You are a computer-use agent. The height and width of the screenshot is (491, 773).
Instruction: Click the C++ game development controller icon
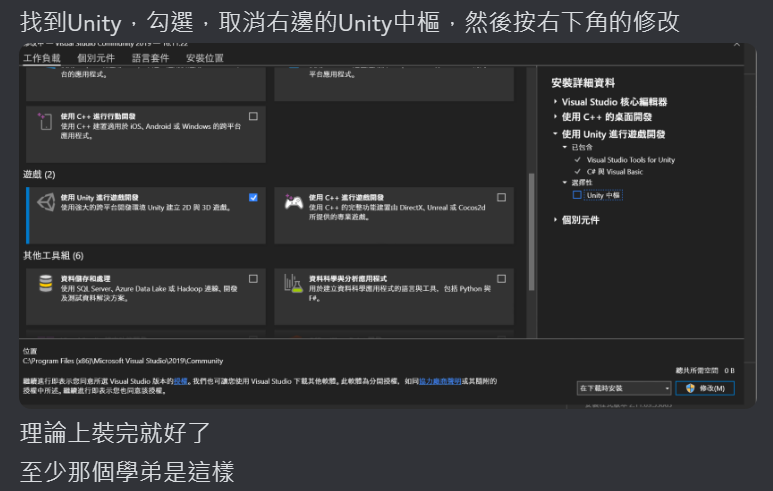(x=294, y=202)
